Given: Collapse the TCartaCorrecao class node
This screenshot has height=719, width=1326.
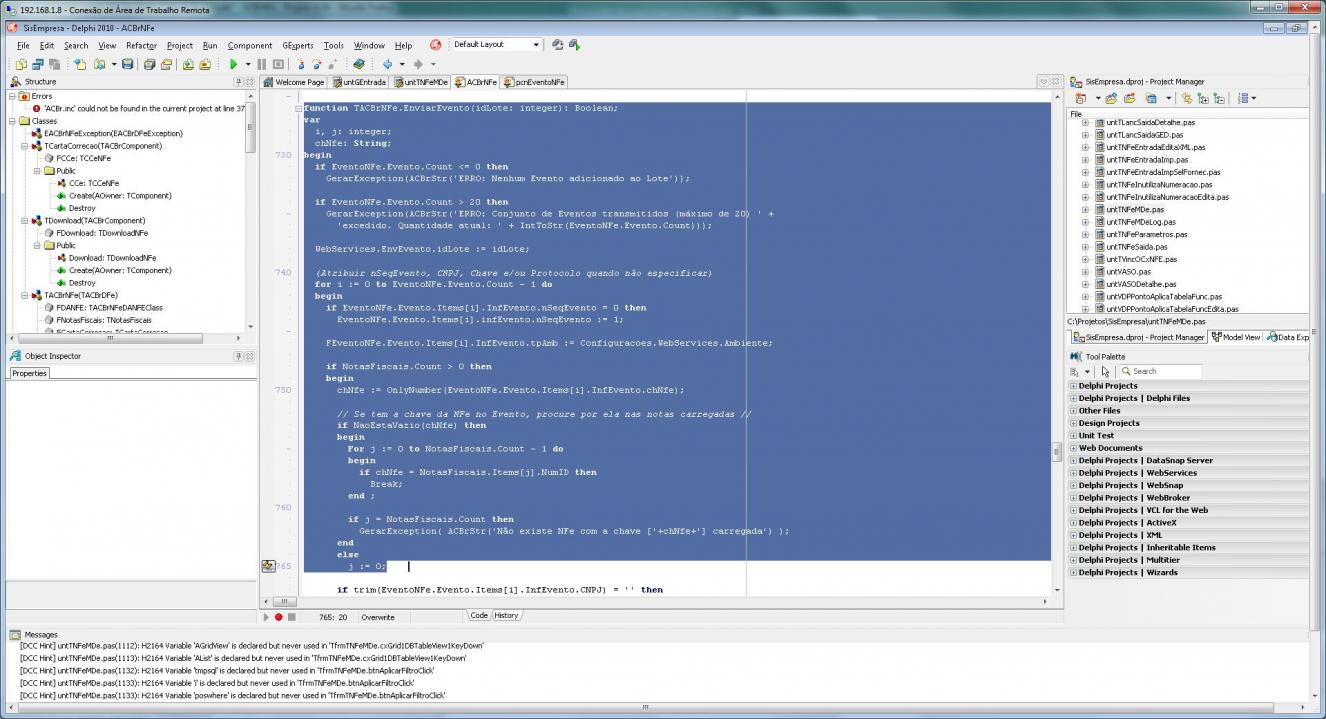Looking at the screenshot, I should (x=24, y=146).
